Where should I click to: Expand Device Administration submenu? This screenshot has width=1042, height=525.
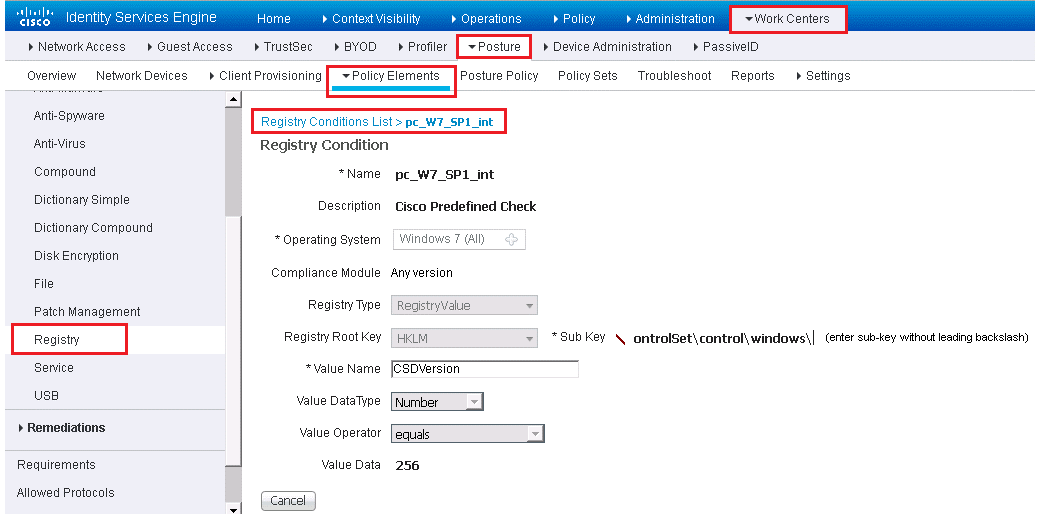point(607,47)
